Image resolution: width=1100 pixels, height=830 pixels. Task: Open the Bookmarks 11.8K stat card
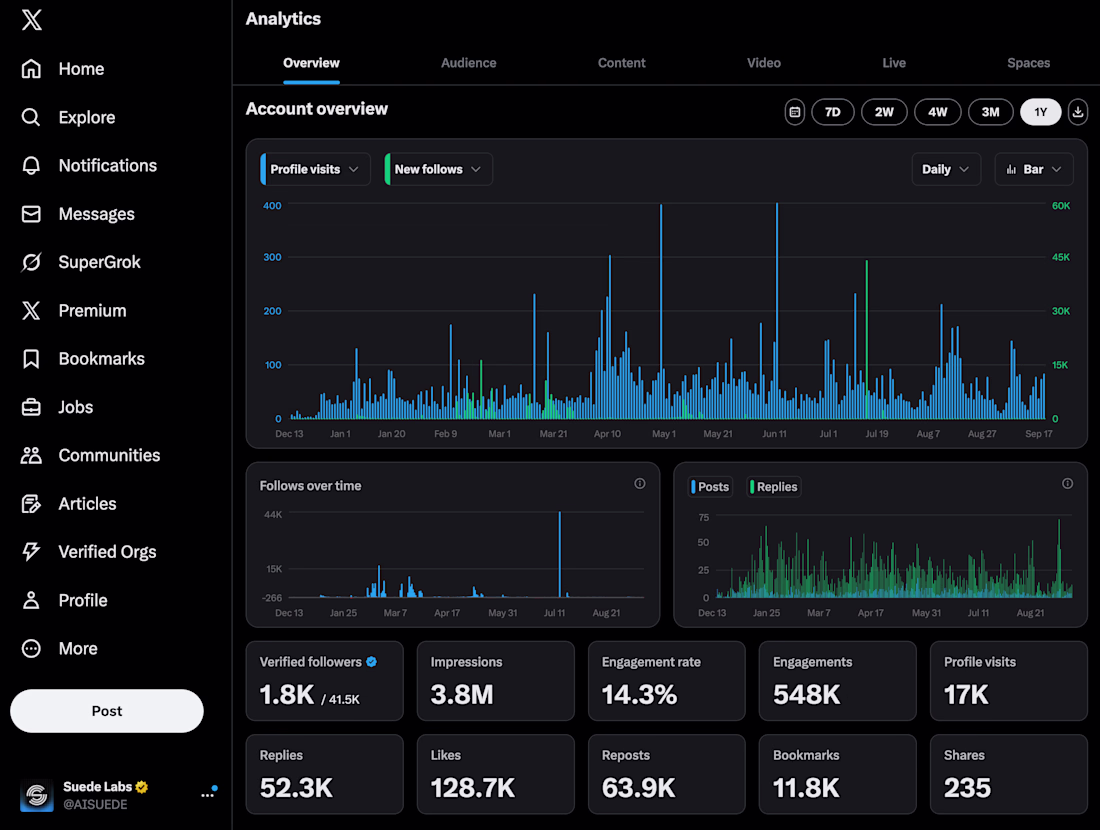[x=838, y=774]
